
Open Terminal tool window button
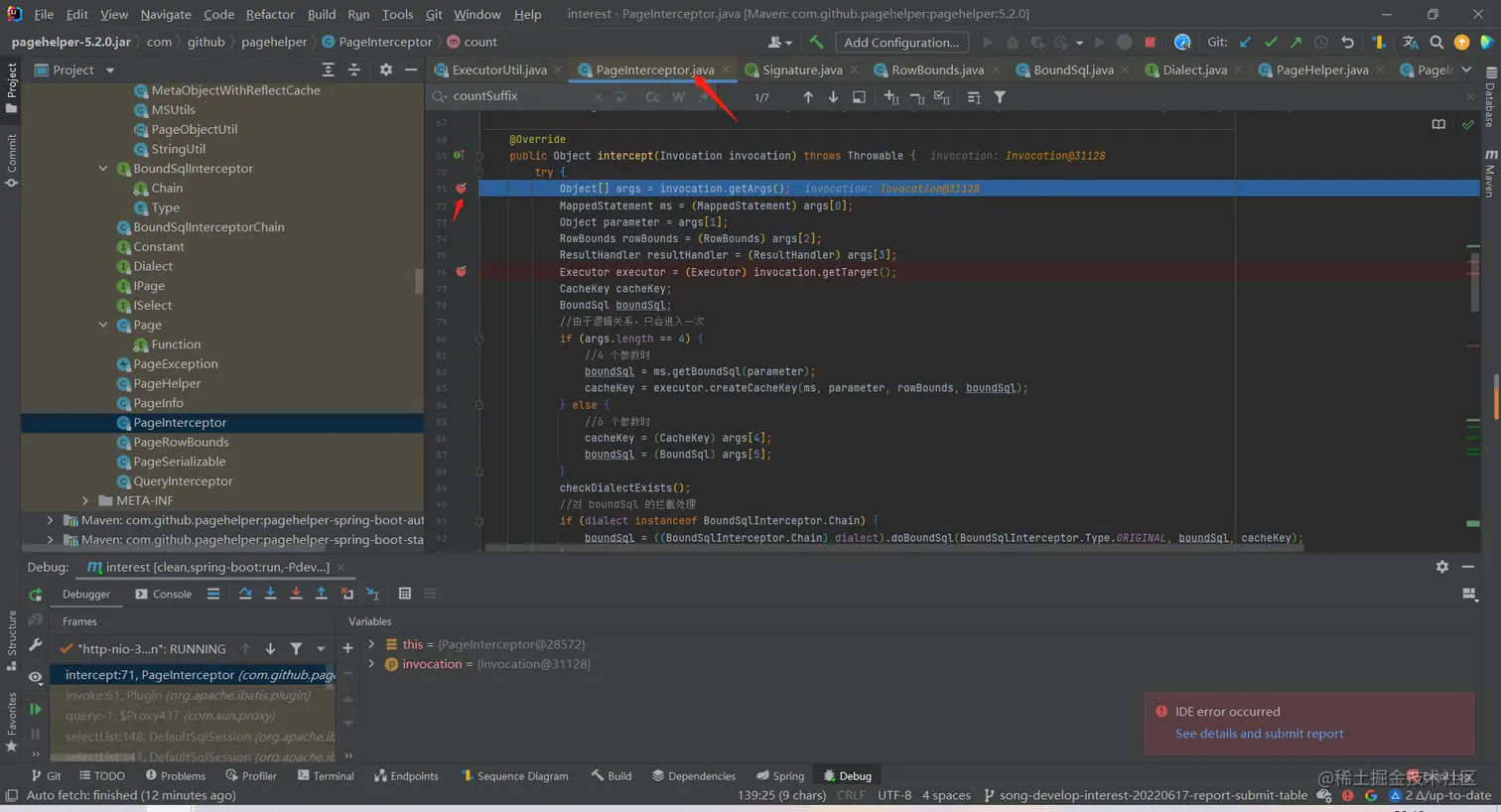click(x=326, y=776)
